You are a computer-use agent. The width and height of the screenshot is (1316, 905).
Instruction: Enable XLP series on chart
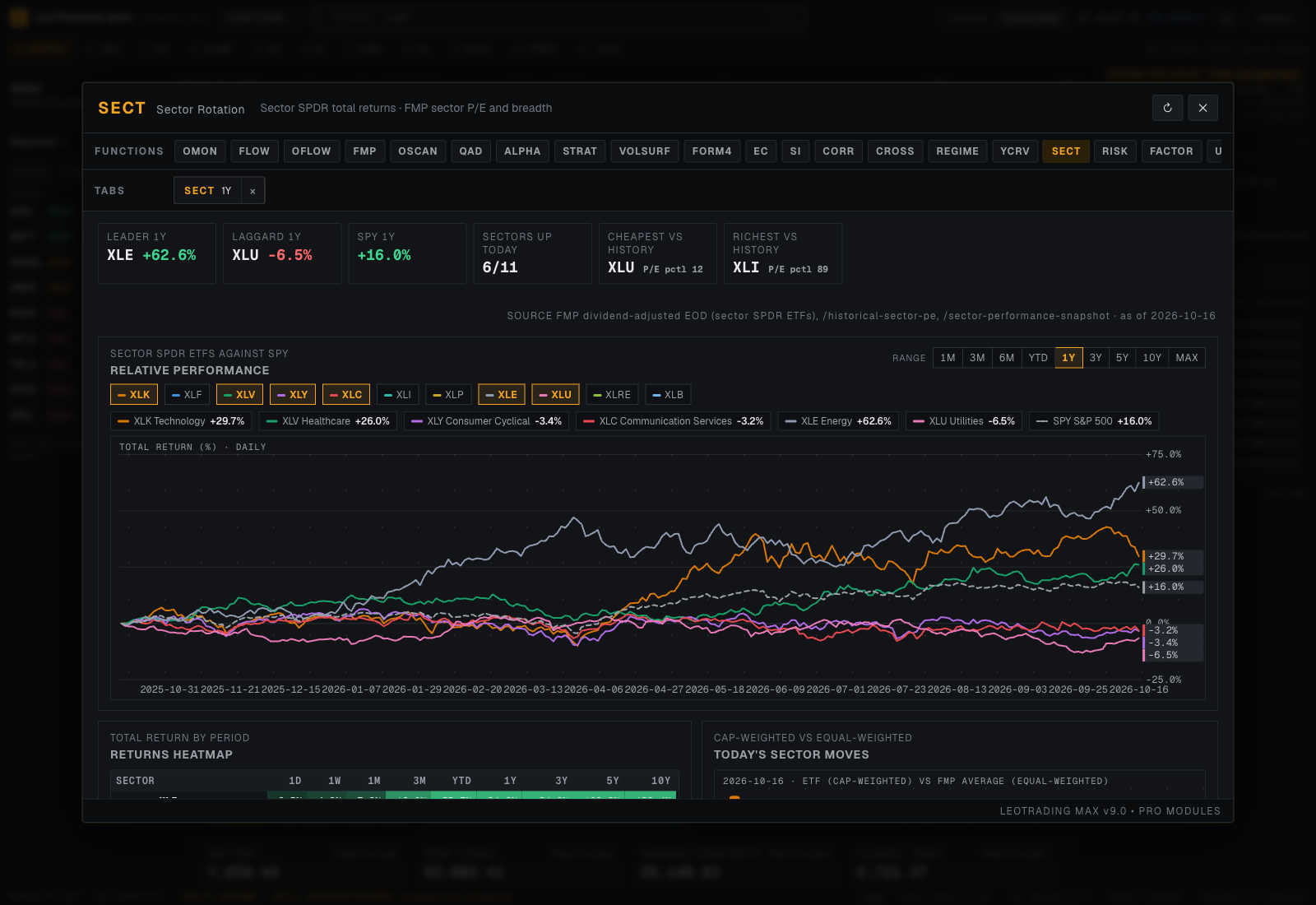point(448,395)
